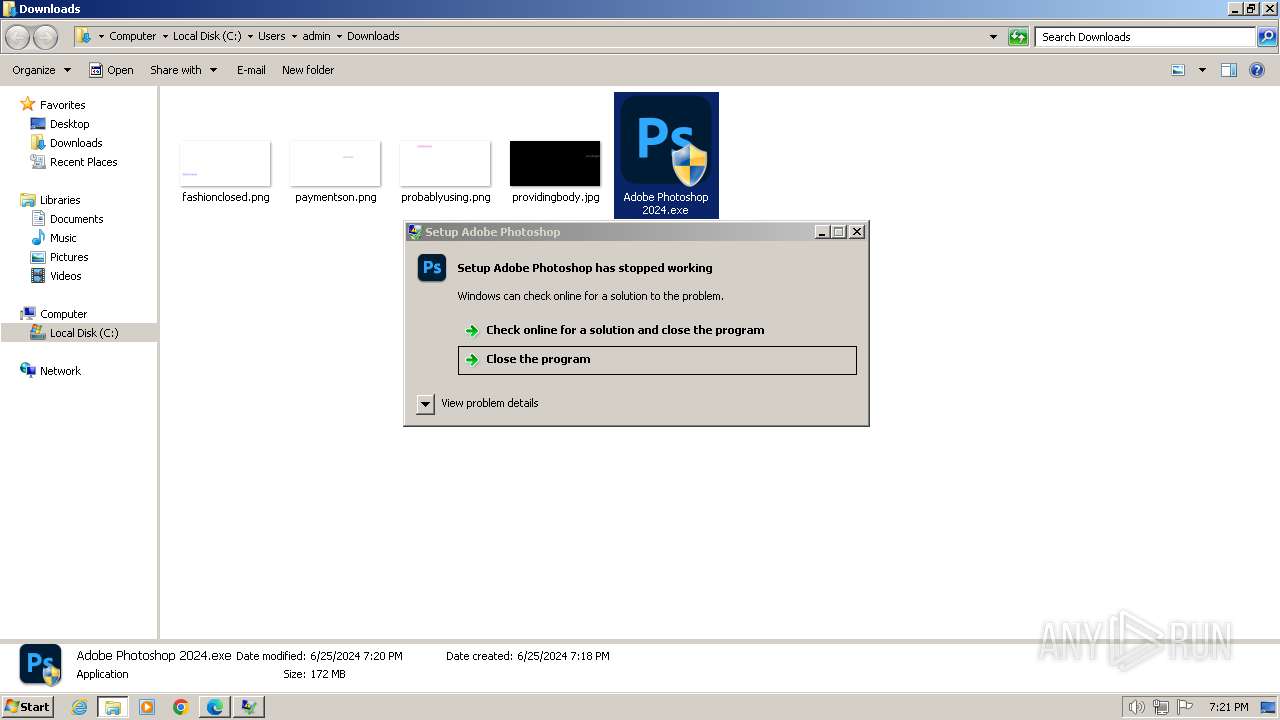Open Windows Media Player from taskbar
This screenshot has width=1280, height=720.
[147, 707]
